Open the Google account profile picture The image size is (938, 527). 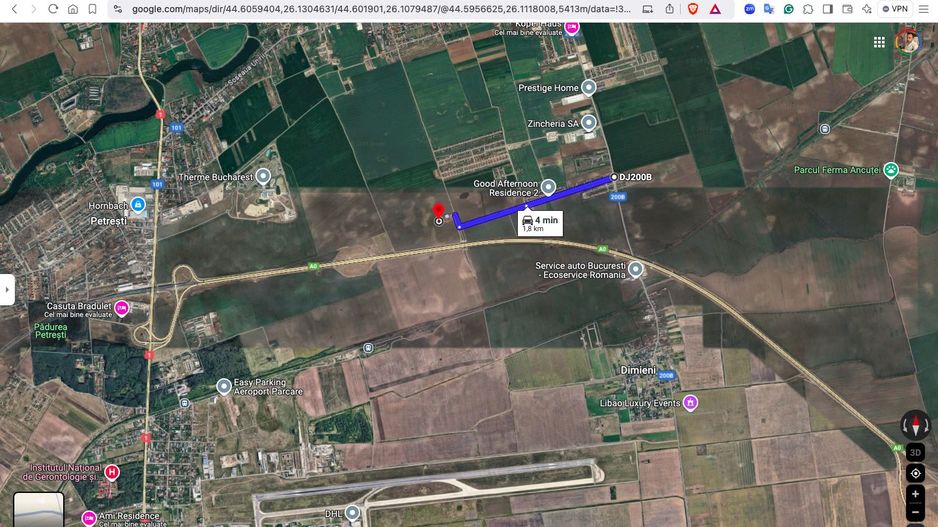pyautogui.click(x=908, y=42)
